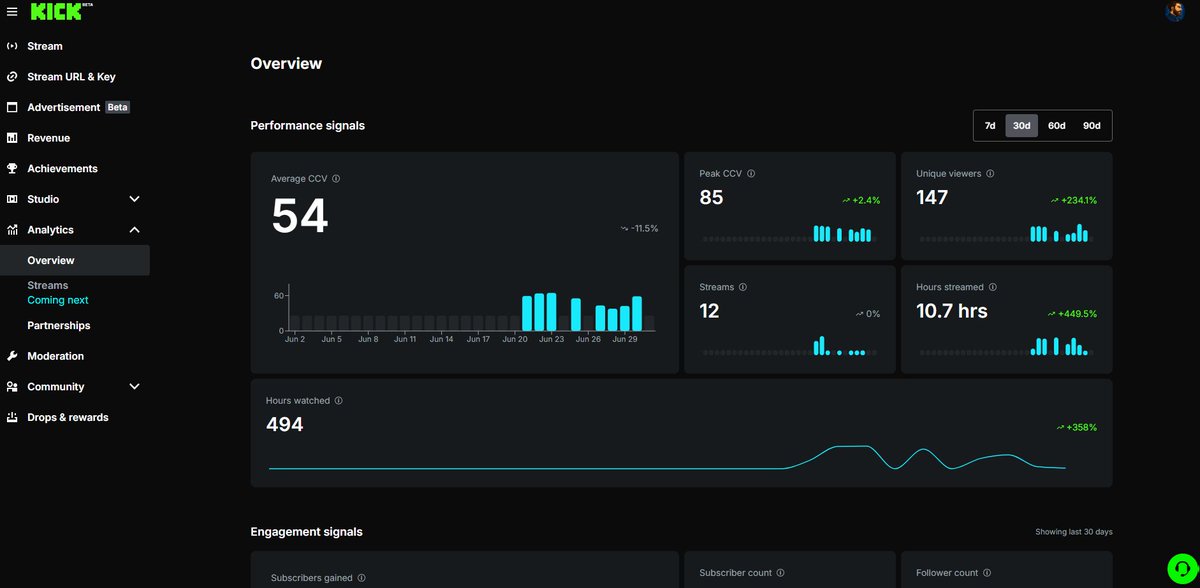Click the info icon beside Hours streamed
The width and height of the screenshot is (1200, 588).
[x=992, y=287]
